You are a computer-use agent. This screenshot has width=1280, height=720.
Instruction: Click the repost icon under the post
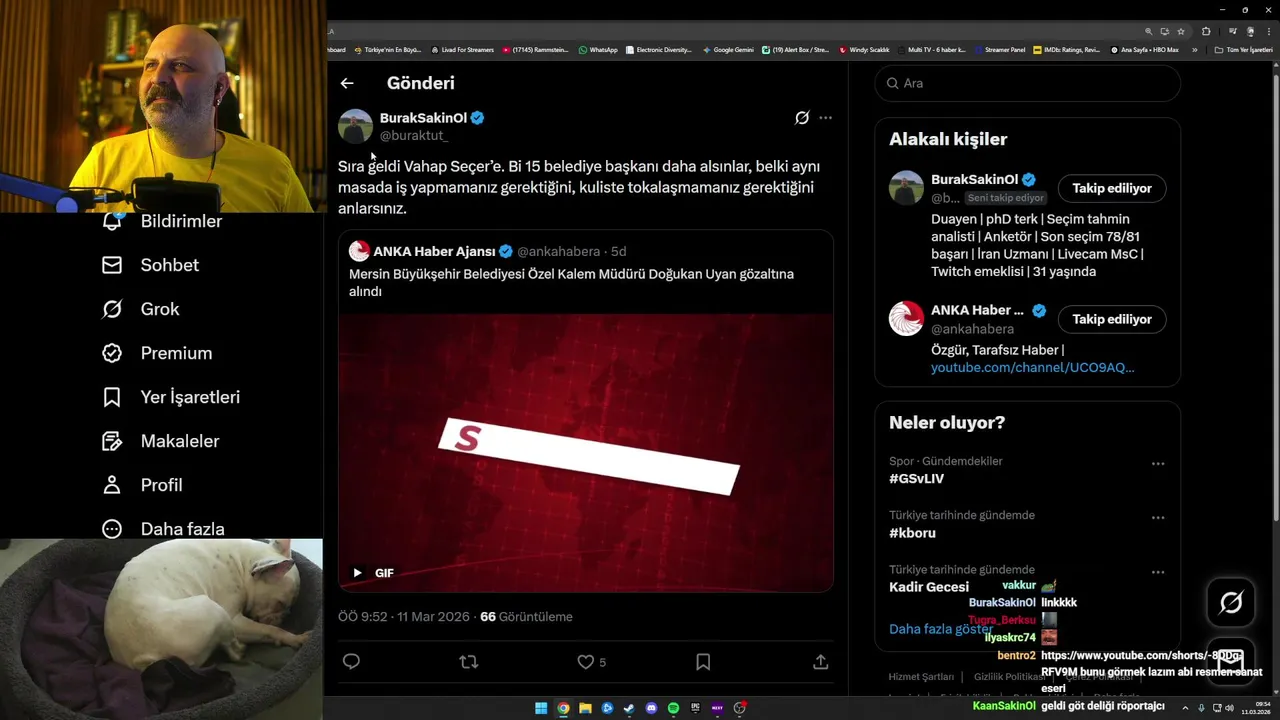coord(468,662)
